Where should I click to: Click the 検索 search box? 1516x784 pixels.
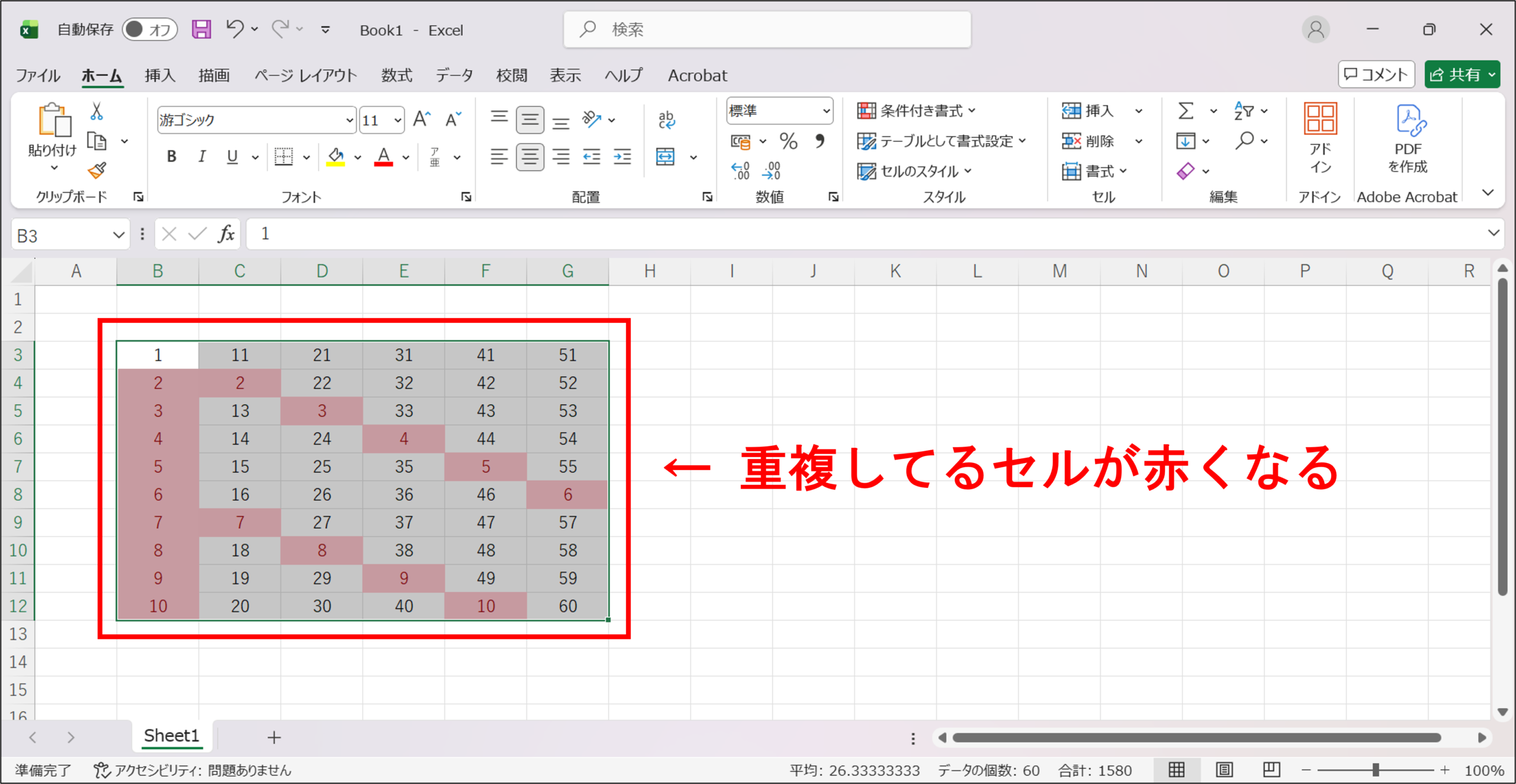click(x=767, y=29)
